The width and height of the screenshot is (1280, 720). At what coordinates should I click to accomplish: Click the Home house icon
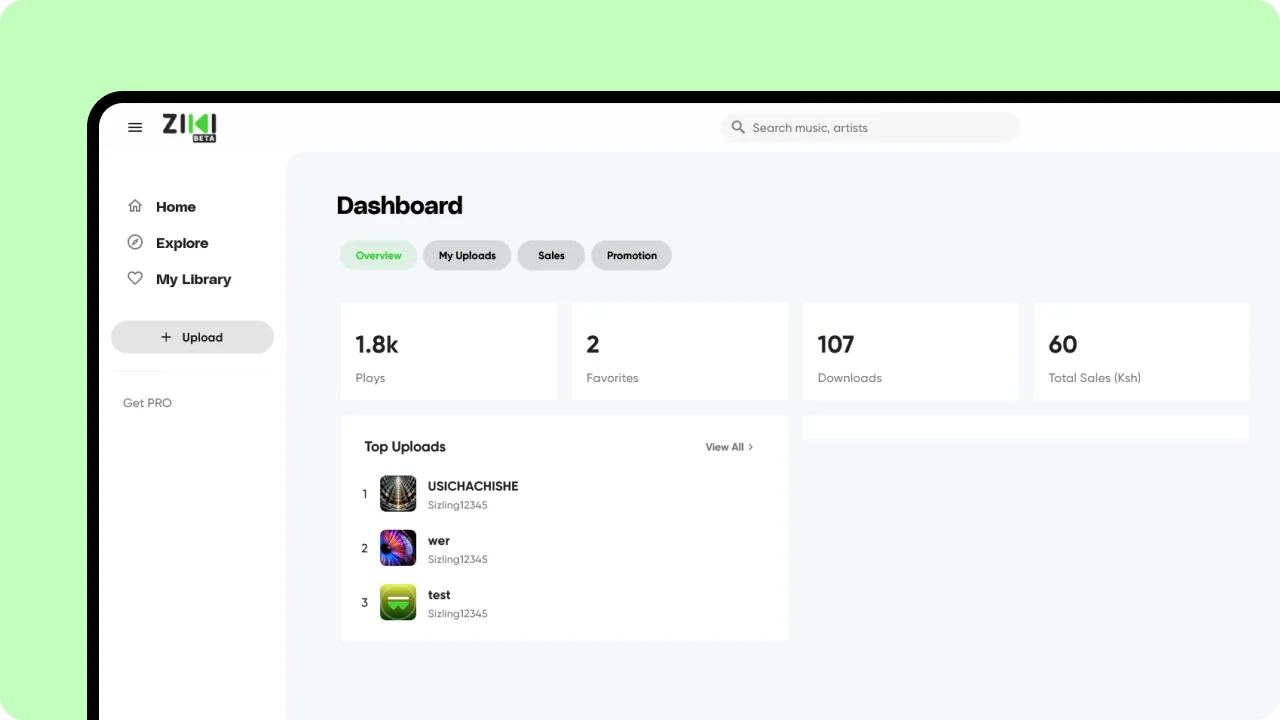135,206
